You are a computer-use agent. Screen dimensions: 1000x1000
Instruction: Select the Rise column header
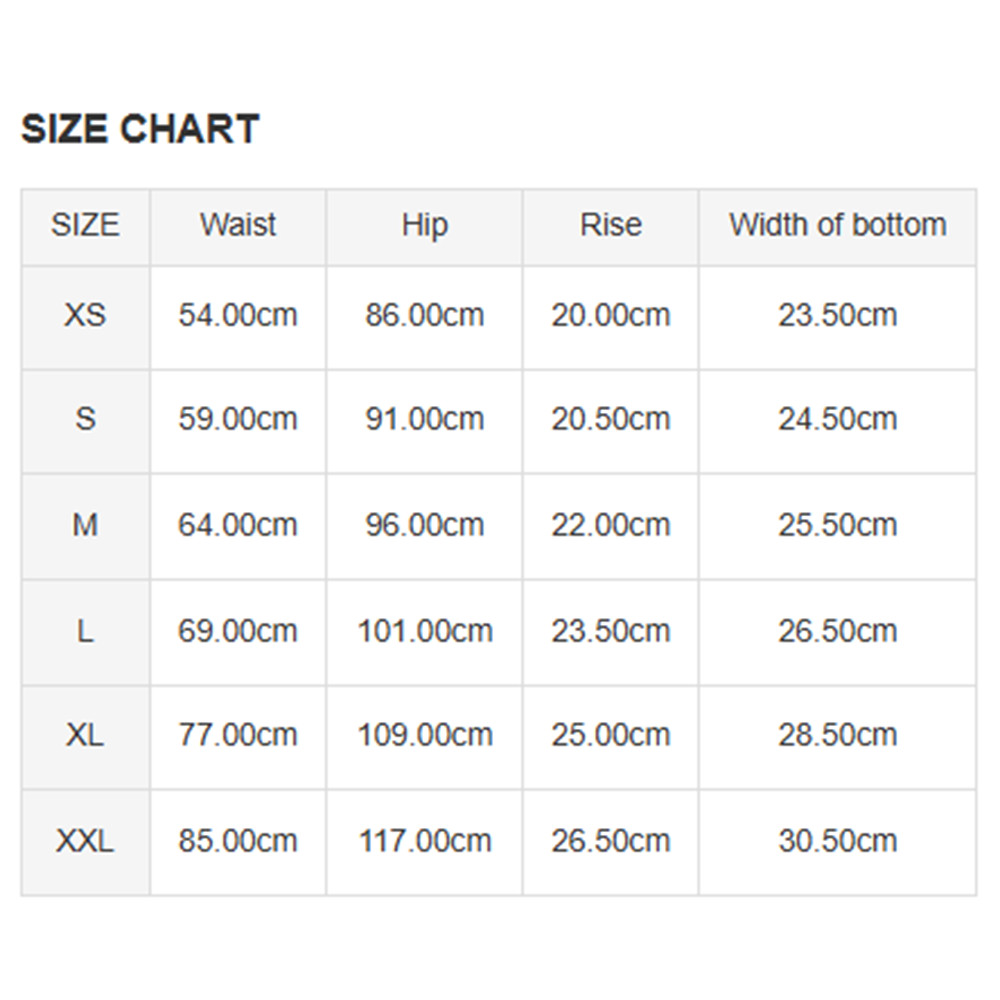coord(610,225)
